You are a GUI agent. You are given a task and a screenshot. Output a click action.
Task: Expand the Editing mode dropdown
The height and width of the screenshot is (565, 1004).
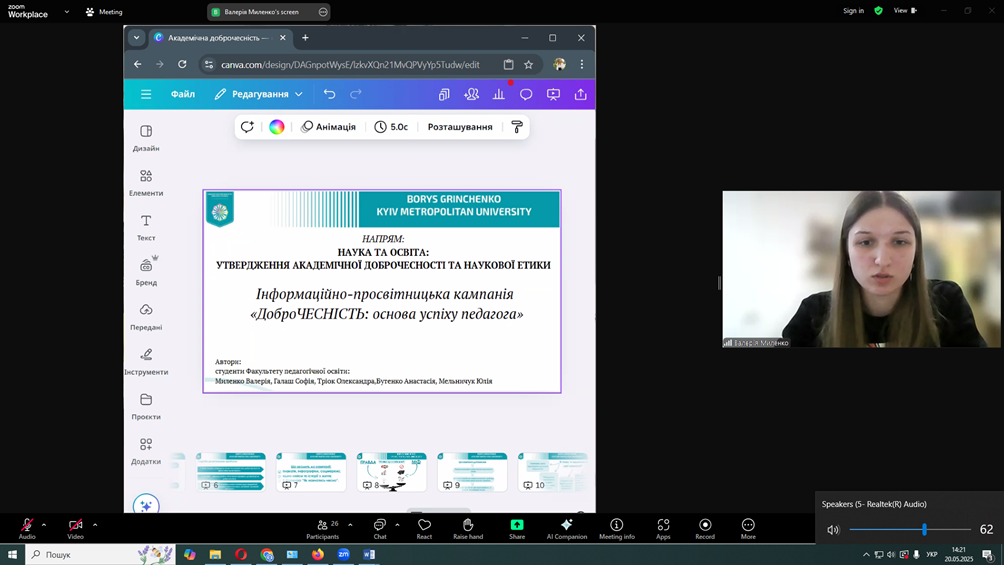point(259,94)
